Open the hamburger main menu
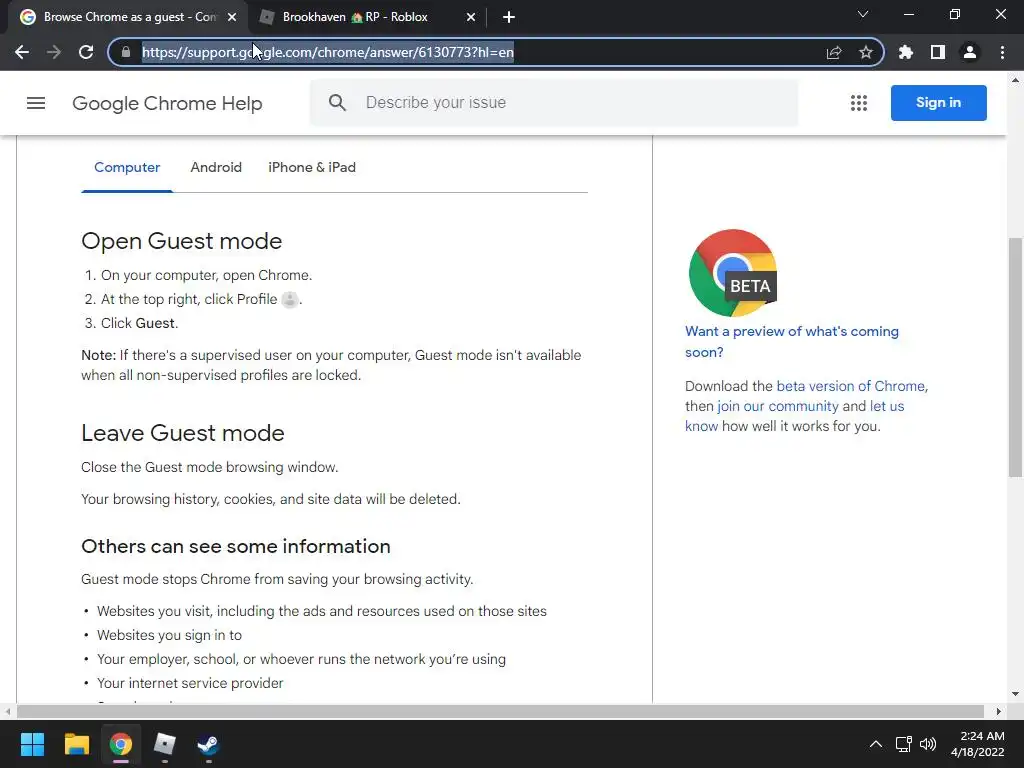This screenshot has width=1024, height=768. coord(36,103)
